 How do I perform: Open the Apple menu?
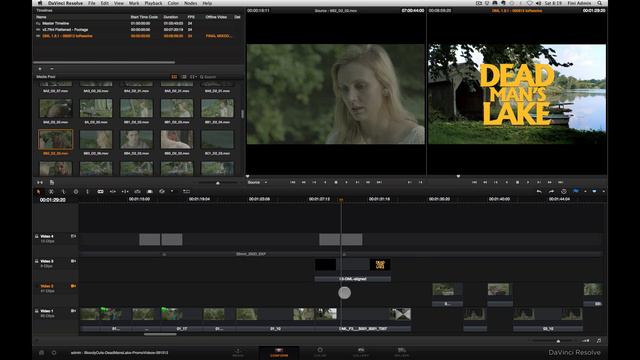point(40,3)
